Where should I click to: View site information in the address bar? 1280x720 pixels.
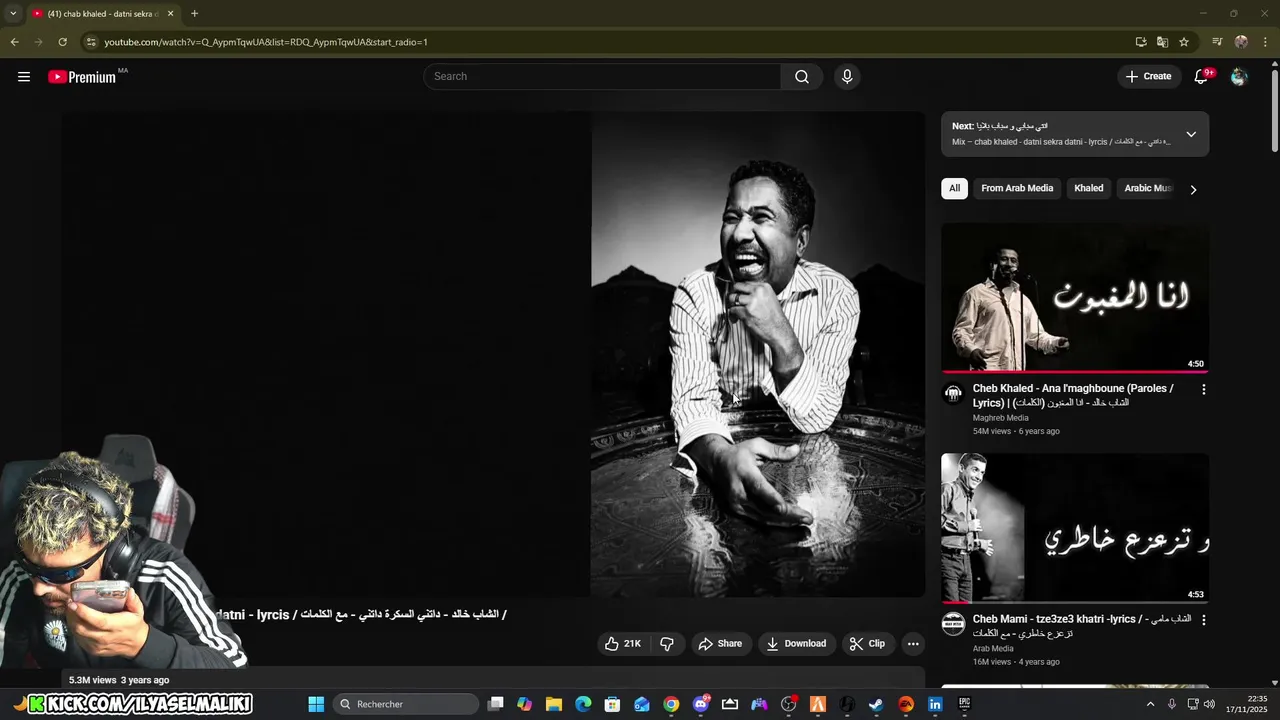(x=91, y=42)
